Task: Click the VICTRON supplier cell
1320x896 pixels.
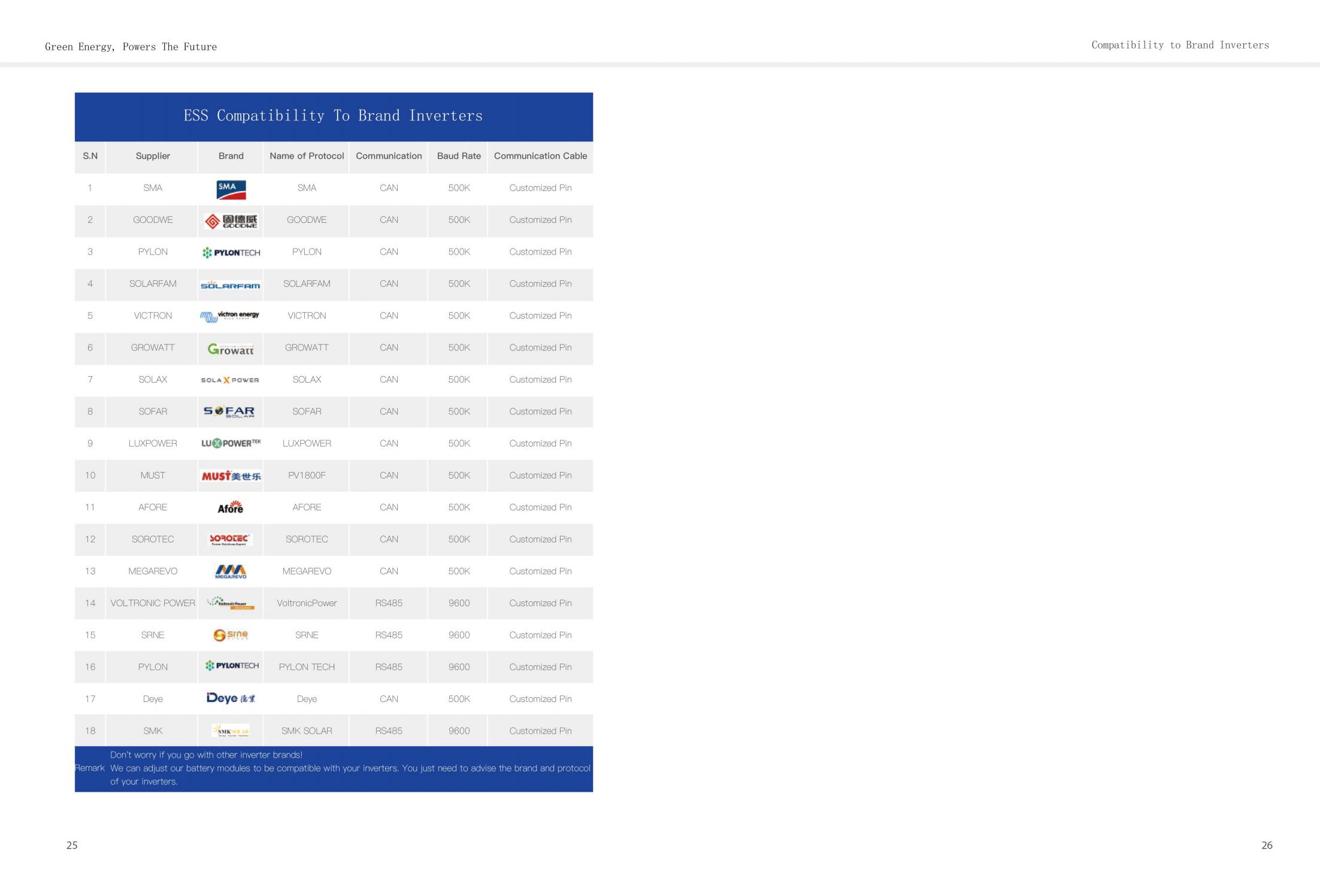Action: 153,316
